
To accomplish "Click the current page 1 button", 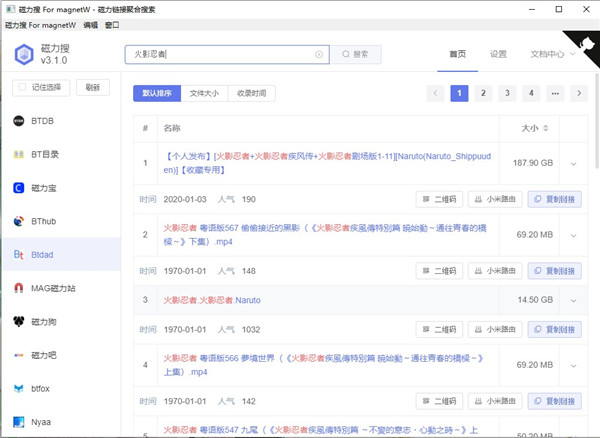I will 459,93.
